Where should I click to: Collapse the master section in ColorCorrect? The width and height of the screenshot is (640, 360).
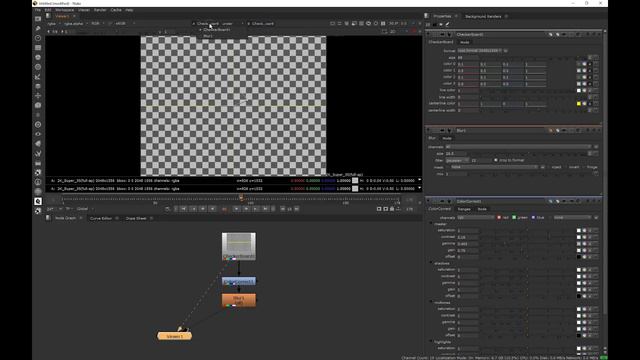(431, 224)
